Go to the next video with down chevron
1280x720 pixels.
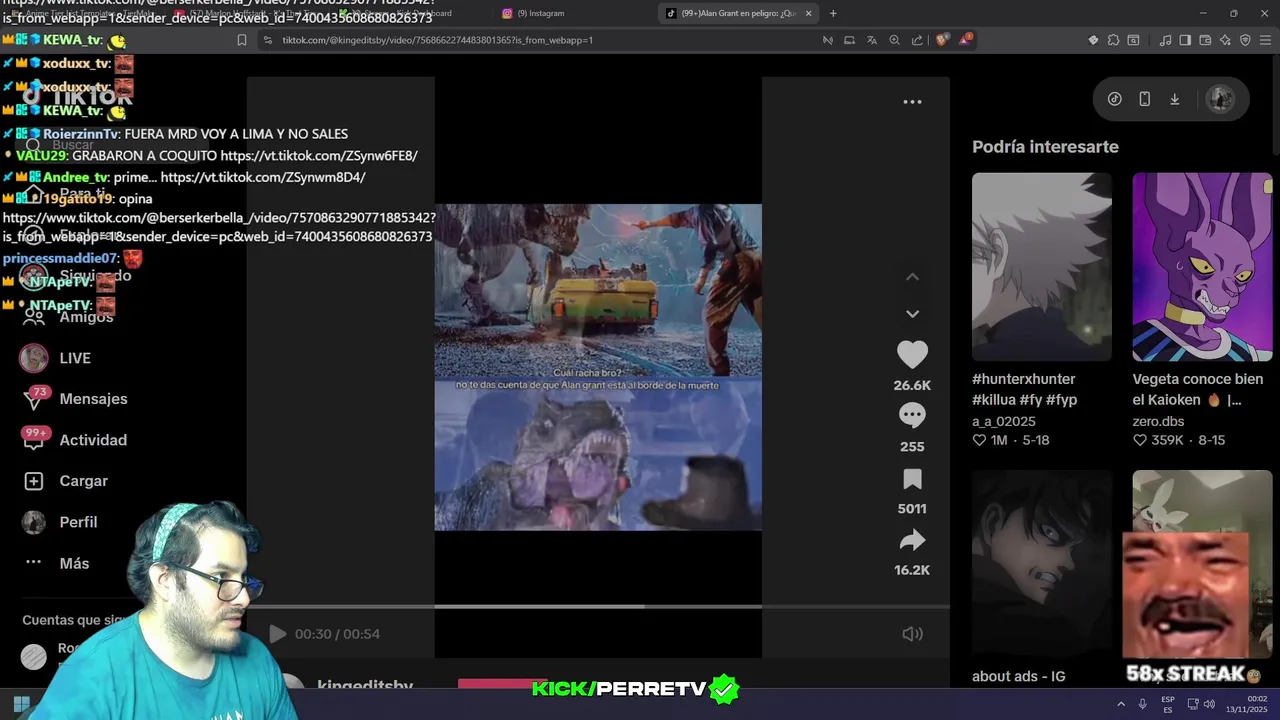pyautogui.click(x=912, y=314)
